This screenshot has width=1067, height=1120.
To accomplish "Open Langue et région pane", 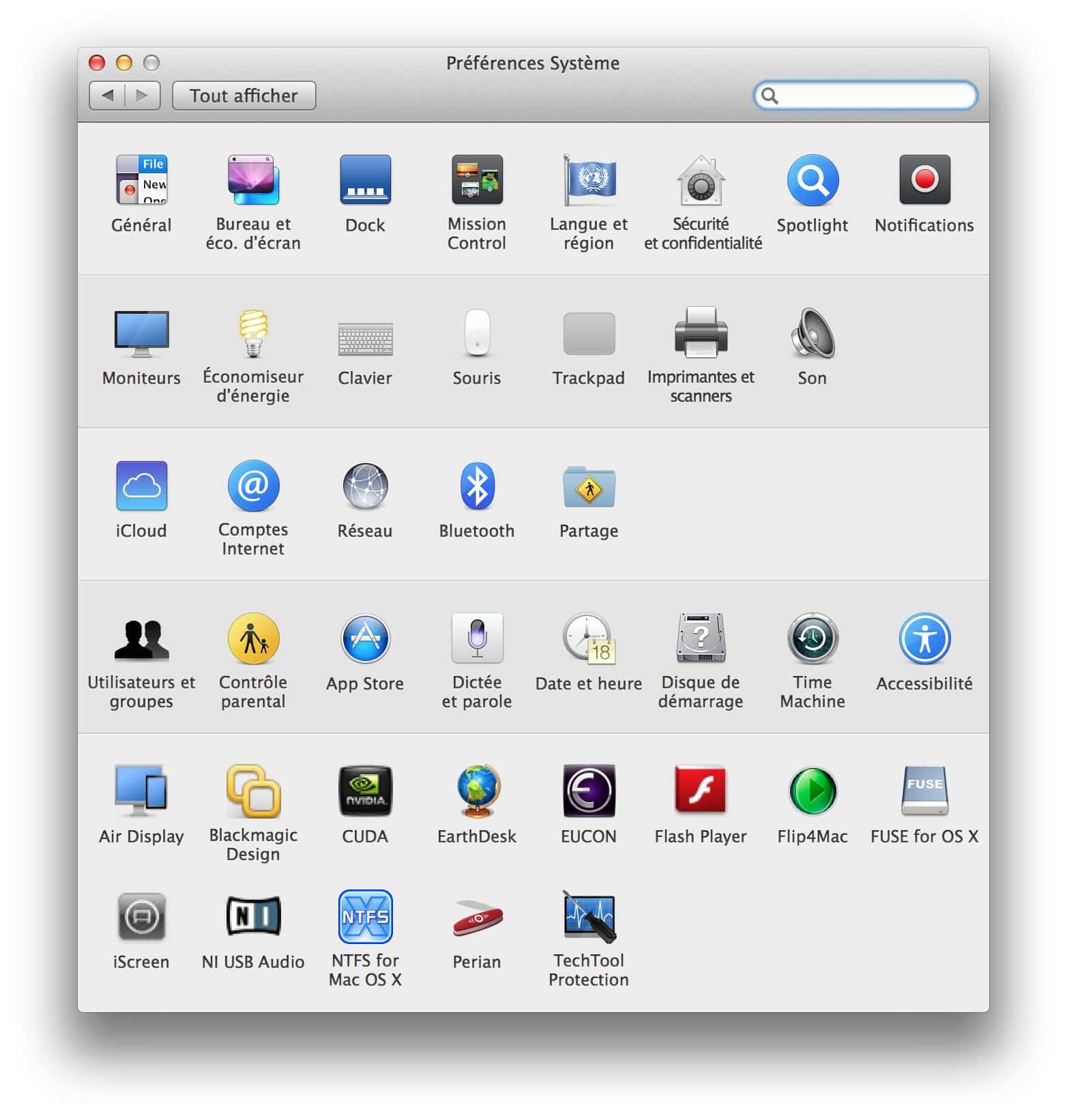I will tap(589, 180).
